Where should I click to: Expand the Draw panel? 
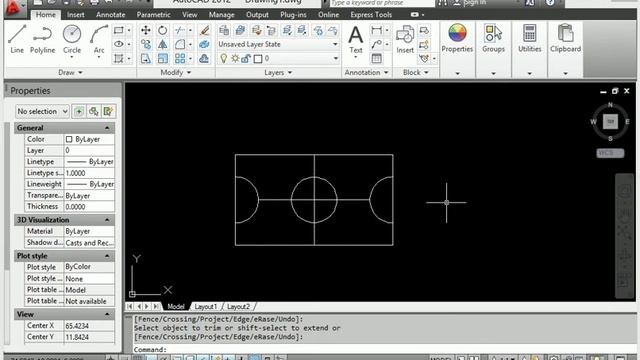coord(70,72)
